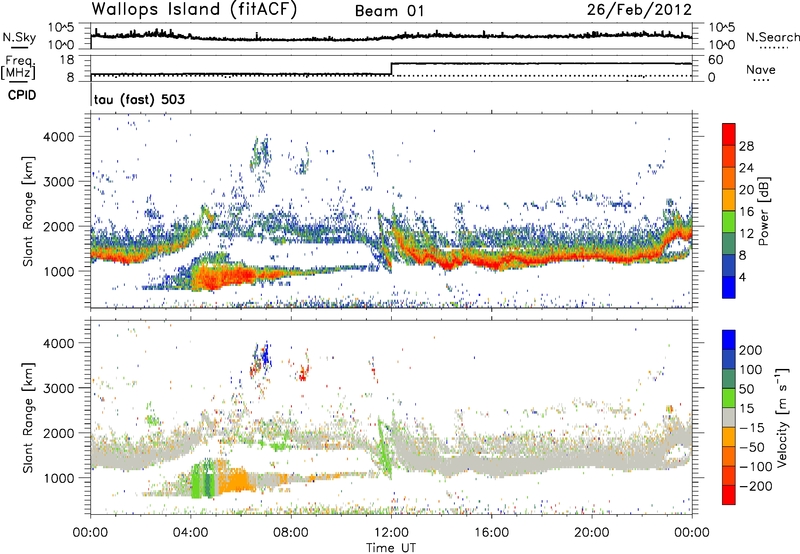The height and width of the screenshot is (554, 800).
Task: Click the 'Velocity [m s^-1]' colorbar title
Action: [782, 417]
